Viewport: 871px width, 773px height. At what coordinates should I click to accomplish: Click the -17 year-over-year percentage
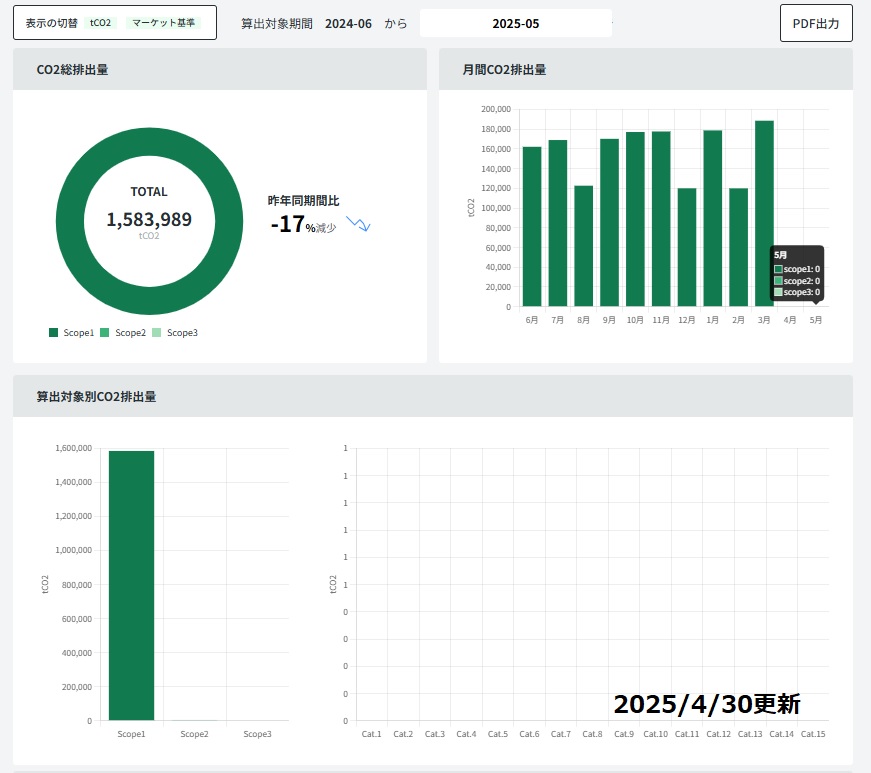click(288, 224)
